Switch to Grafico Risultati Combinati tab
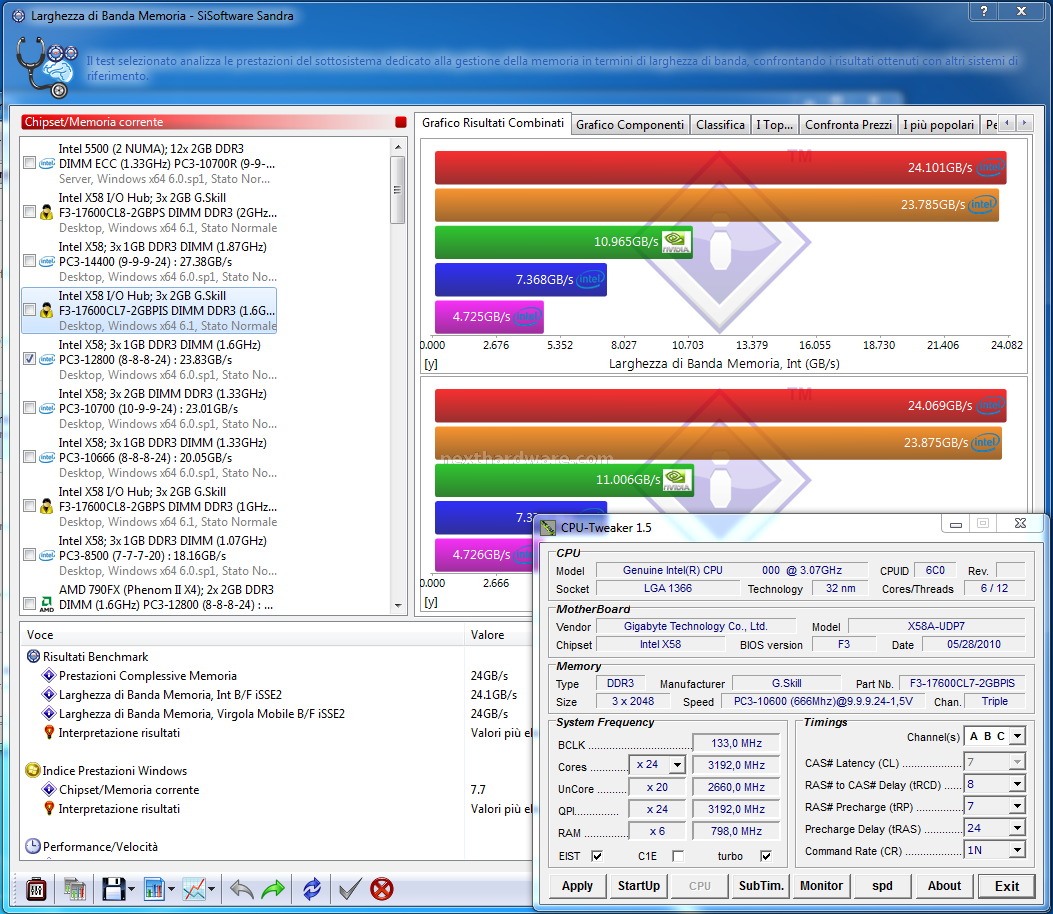This screenshot has width=1053, height=914. tap(492, 123)
